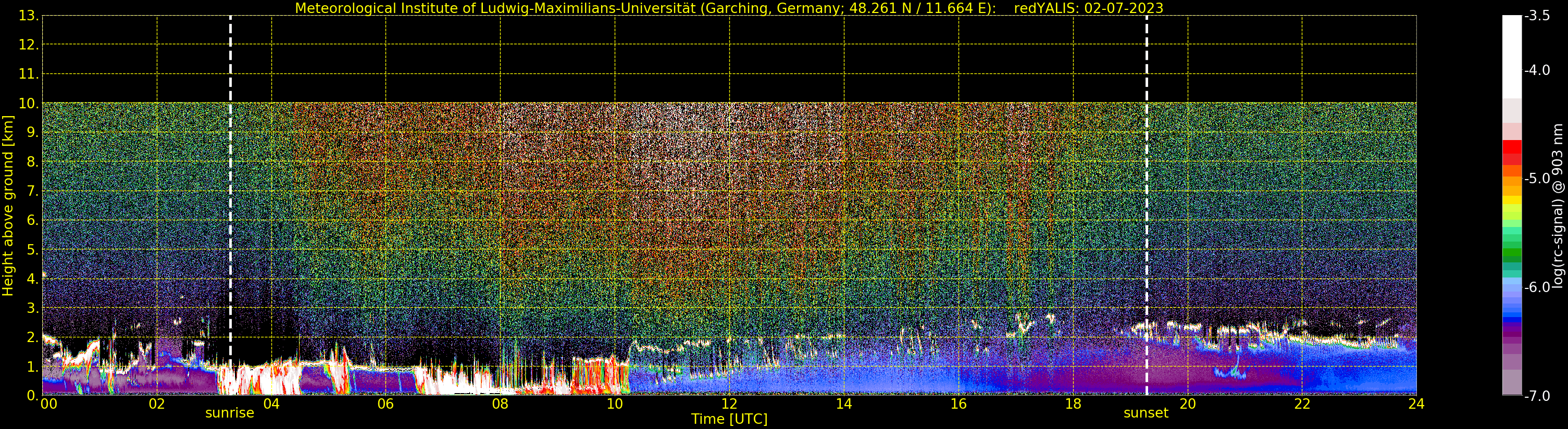The height and width of the screenshot is (429, 1568).
Task: Click the x-axis tick label '06'
Action: click(x=385, y=404)
